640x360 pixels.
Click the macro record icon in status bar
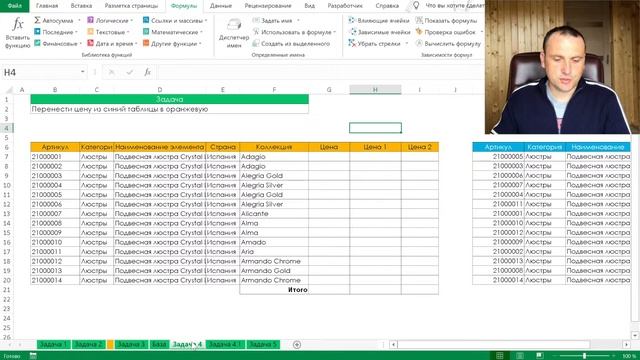point(33,356)
